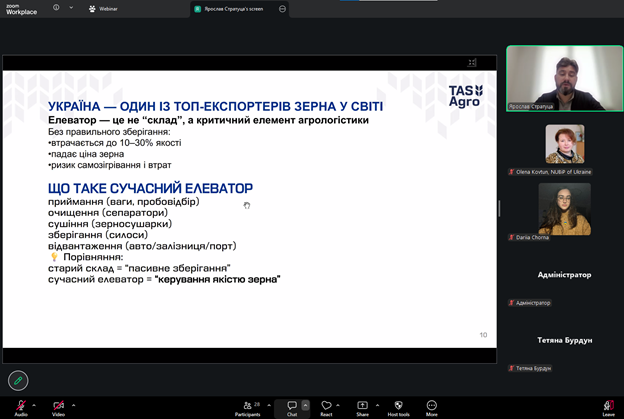The width and height of the screenshot is (624, 419).
Task: Select Ярослав Стратуца's screen tab
Action: point(234,9)
